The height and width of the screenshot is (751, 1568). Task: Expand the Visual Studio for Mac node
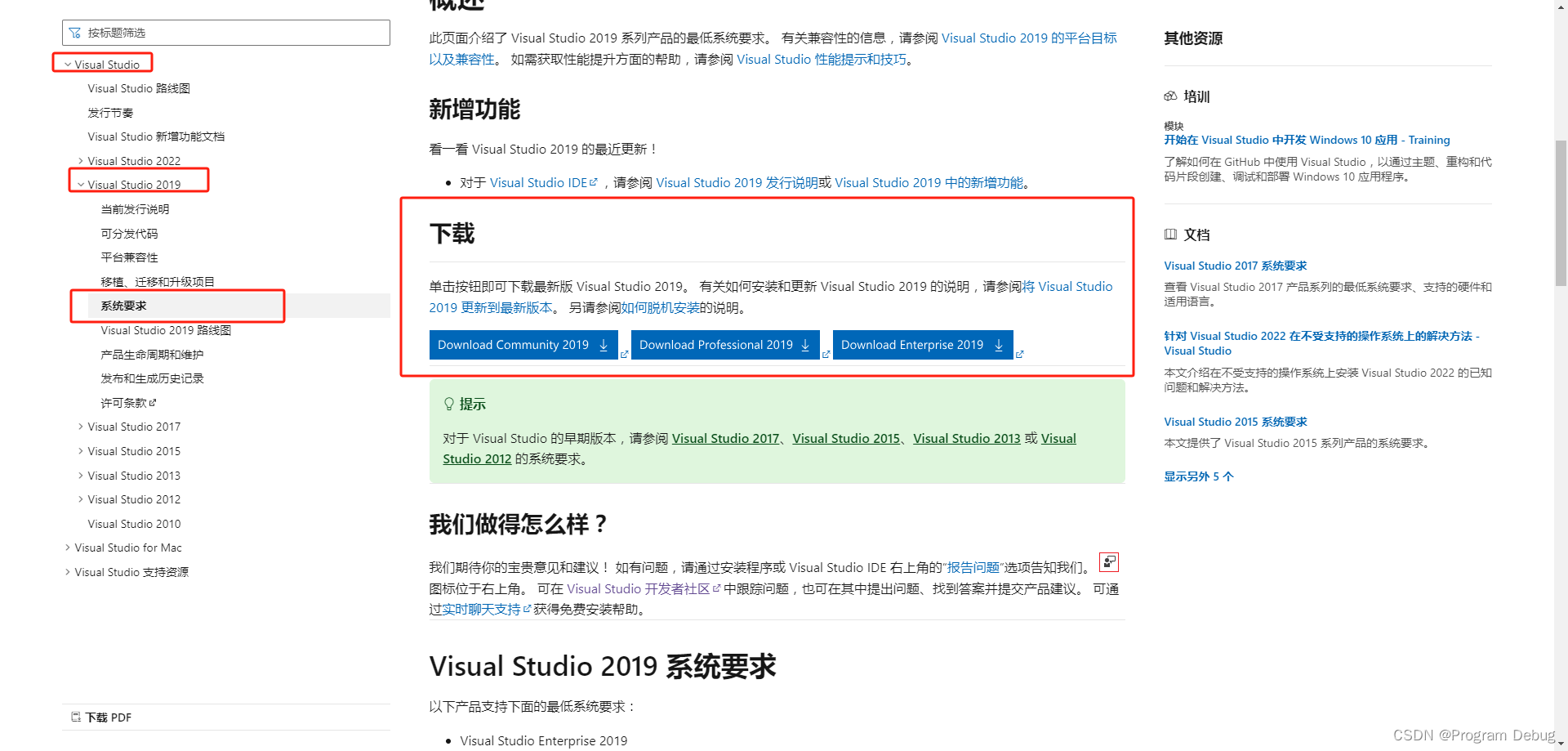(x=68, y=548)
